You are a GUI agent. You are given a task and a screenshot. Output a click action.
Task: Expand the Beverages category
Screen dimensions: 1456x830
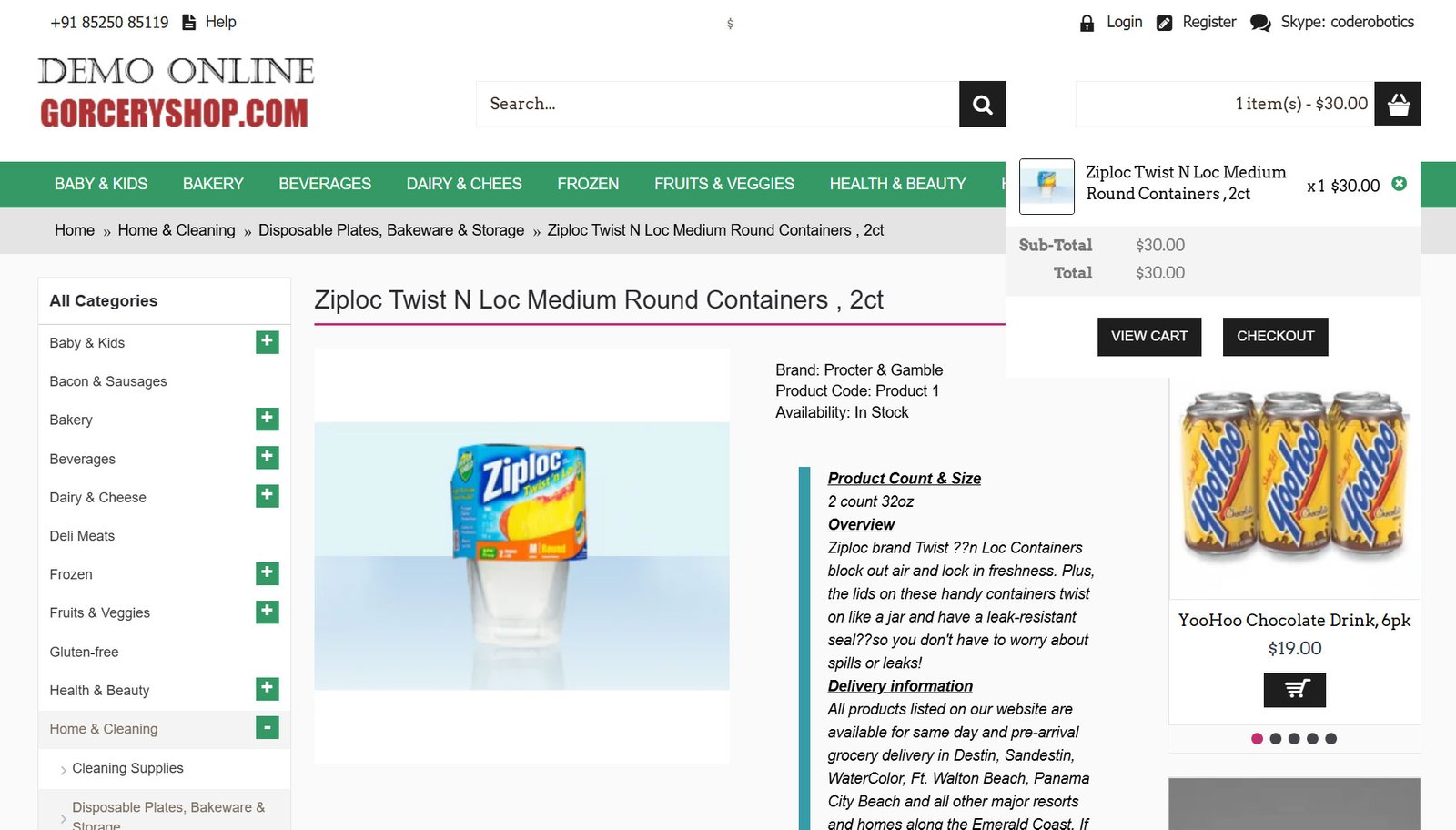[x=267, y=457]
